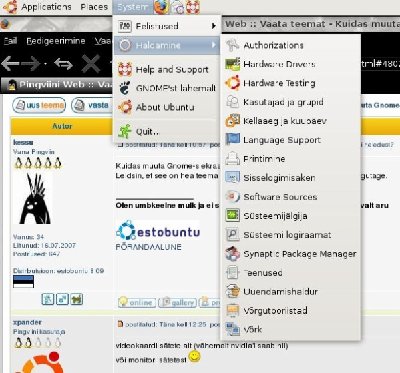Open user 'xpander' profile link
This screenshot has width=400, height=373.
(27, 322)
